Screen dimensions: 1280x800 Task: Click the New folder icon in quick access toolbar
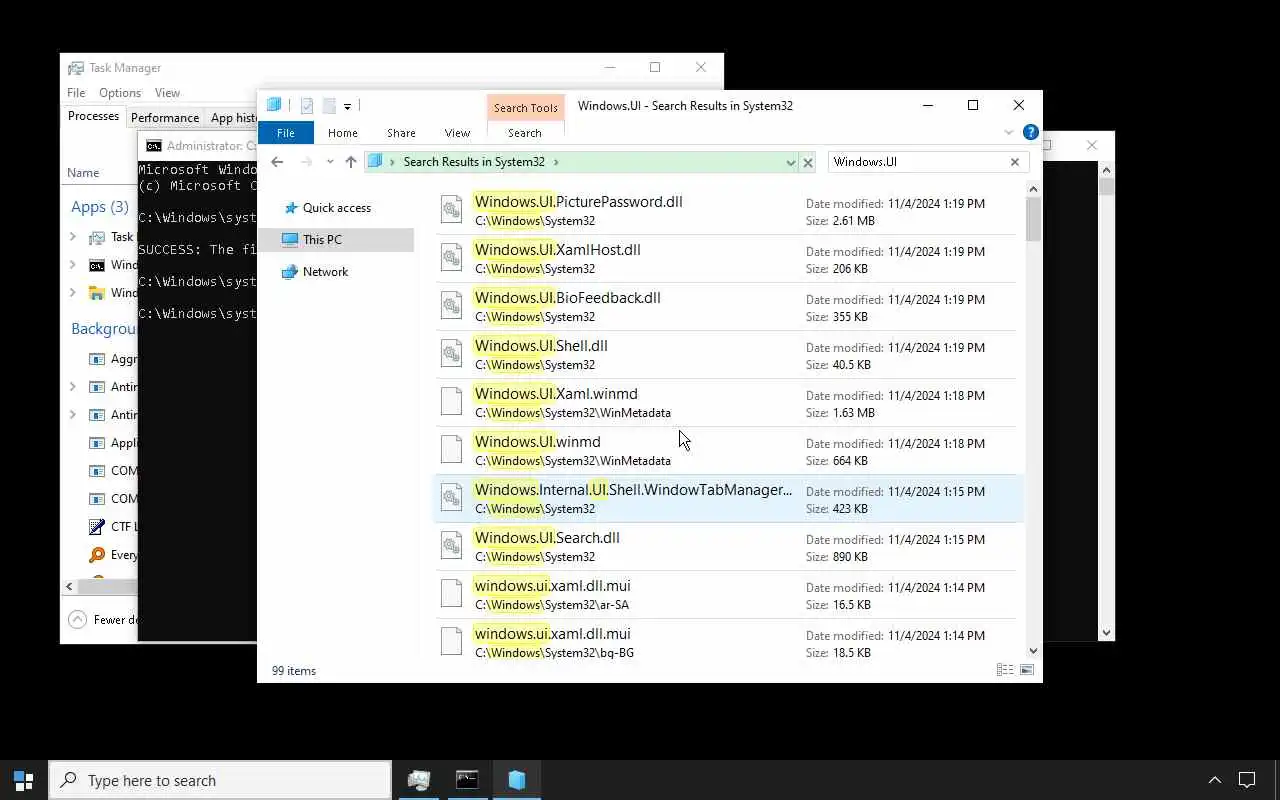[328, 106]
